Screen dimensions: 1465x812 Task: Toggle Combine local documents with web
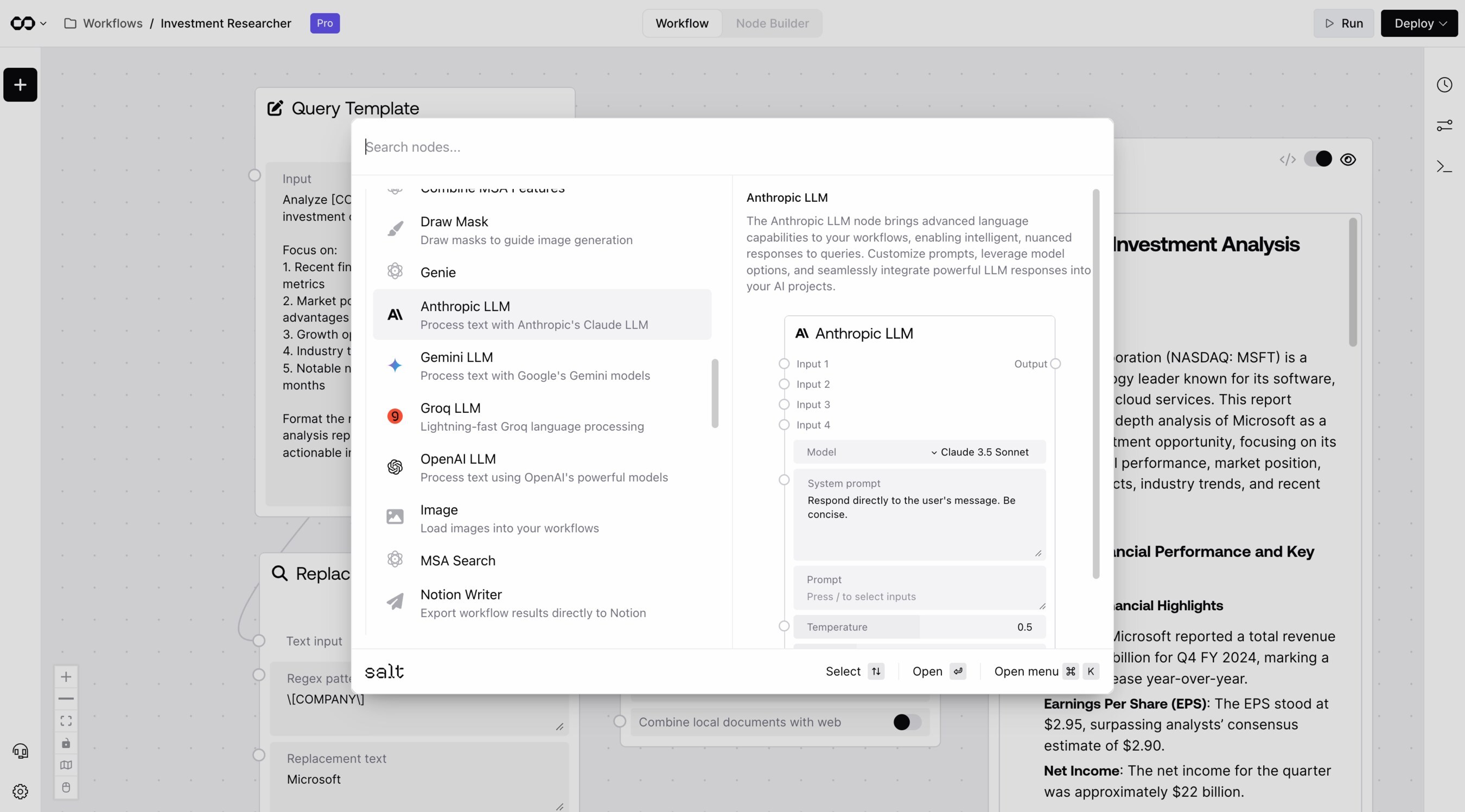pyautogui.click(x=907, y=722)
